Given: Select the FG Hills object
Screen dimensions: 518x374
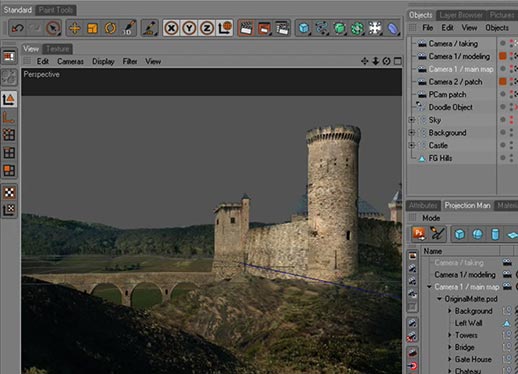Looking at the screenshot, I should [x=440, y=158].
